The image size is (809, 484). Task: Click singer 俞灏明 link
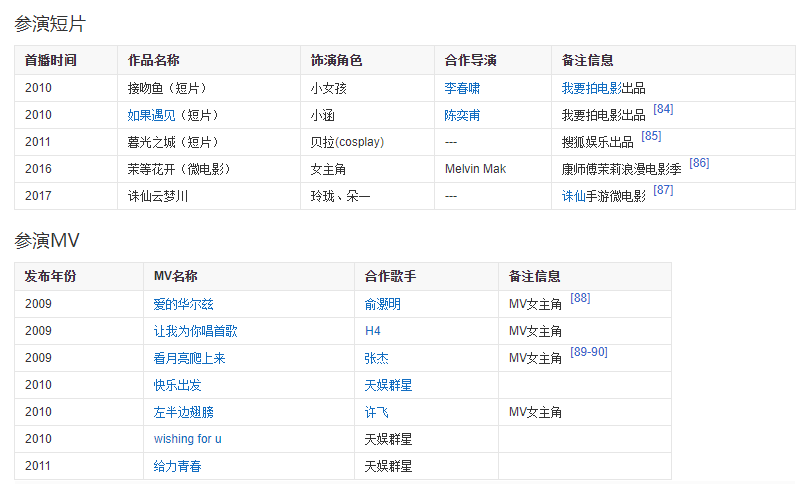coord(382,304)
